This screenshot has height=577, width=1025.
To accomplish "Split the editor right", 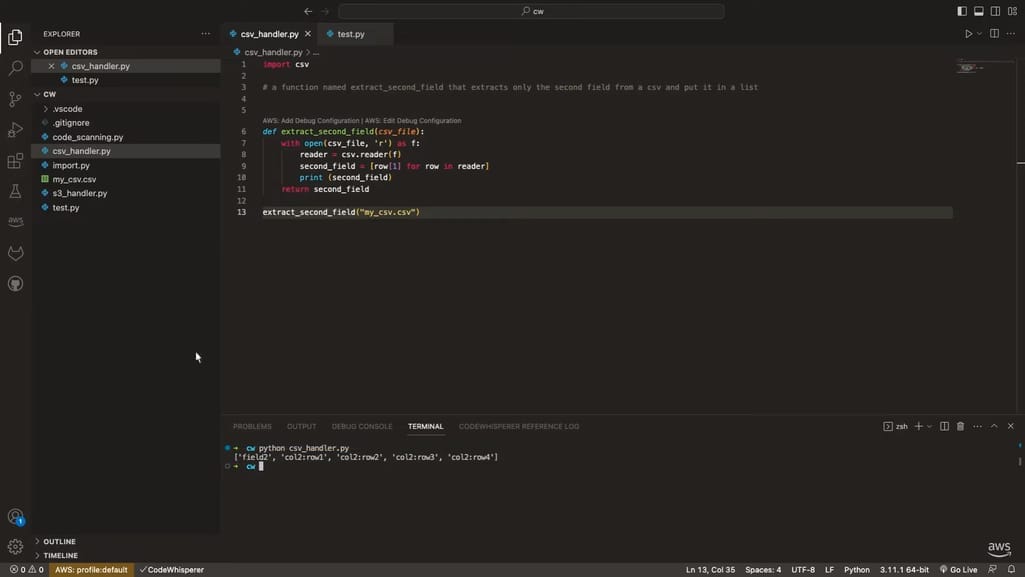I will (x=994, y=34).
